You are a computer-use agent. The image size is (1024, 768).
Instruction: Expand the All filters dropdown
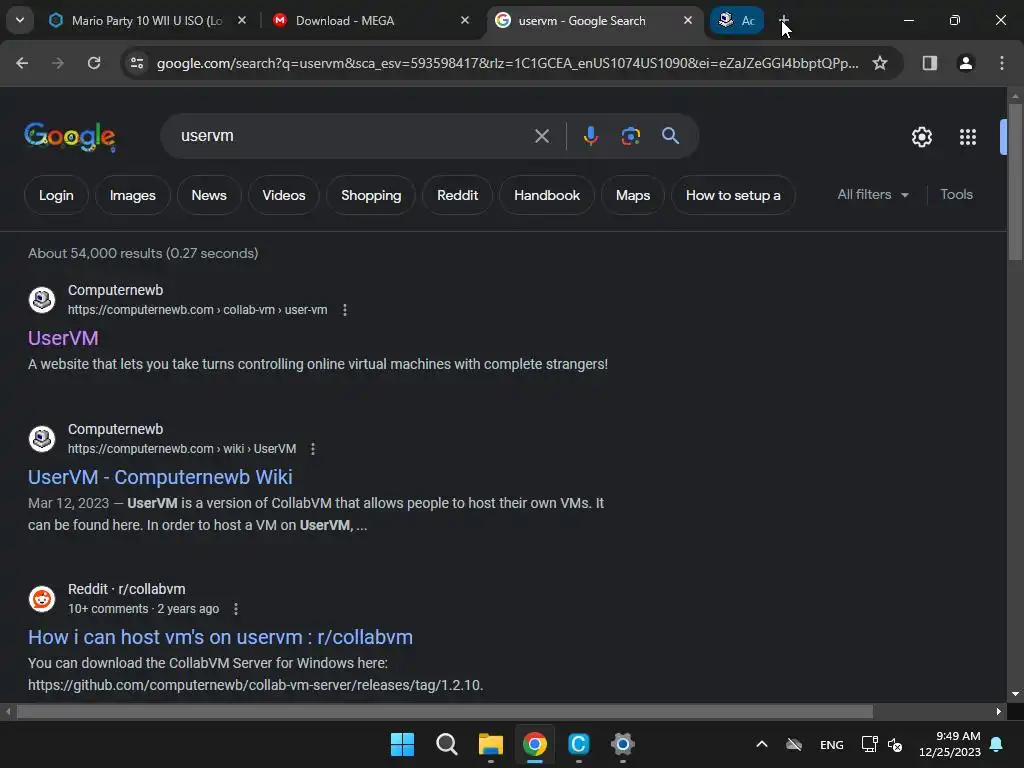(872, 195)
